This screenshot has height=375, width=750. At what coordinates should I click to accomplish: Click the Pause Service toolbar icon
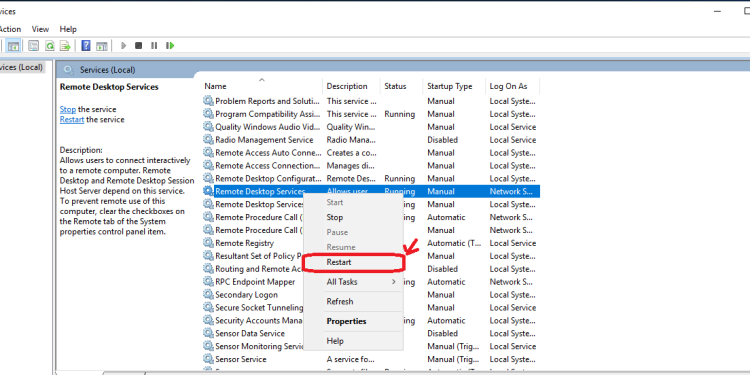[x=154, y=45]
